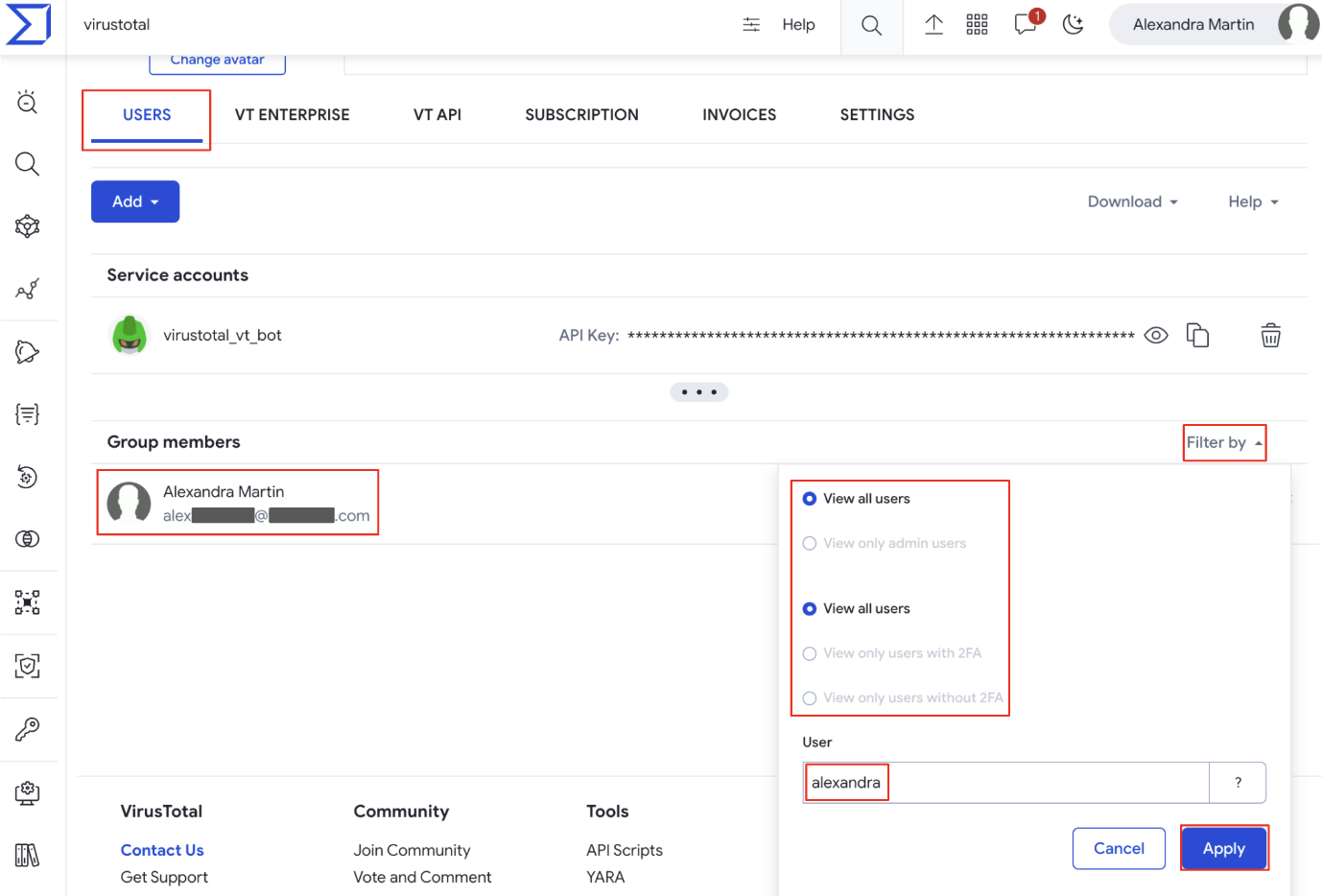Switch to the SUBSCRIPTION tab
This screenshot has width=1322, height=896.
582,115
